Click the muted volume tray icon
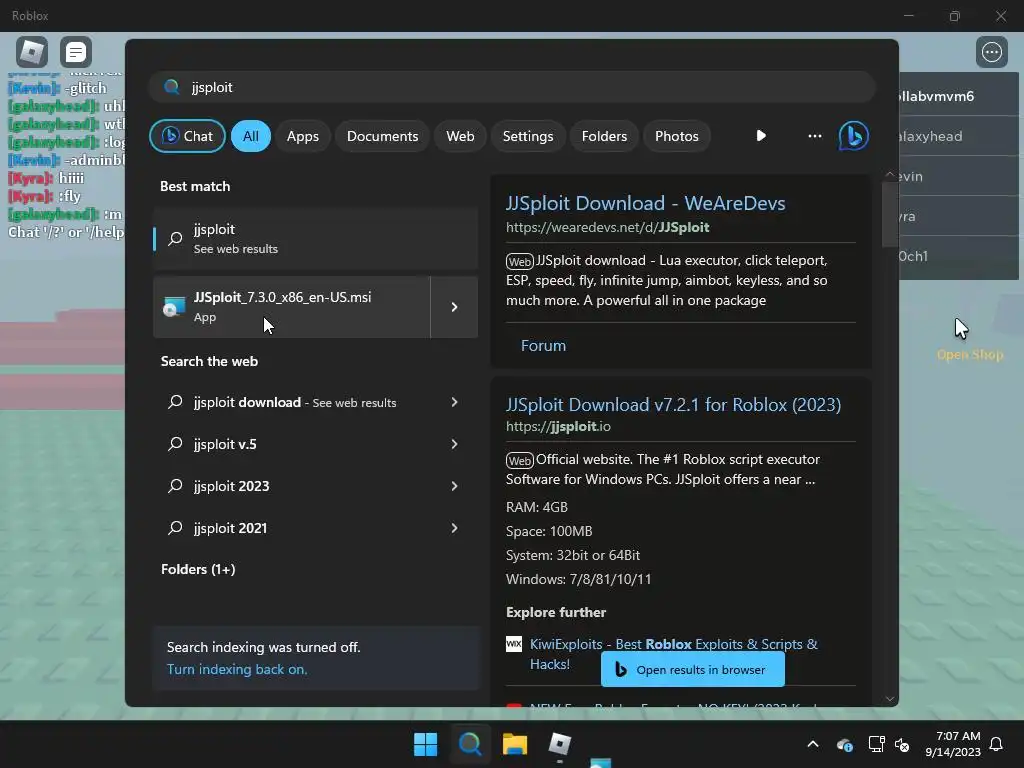Screen dimensions: 1024x768 click(902, 744)
